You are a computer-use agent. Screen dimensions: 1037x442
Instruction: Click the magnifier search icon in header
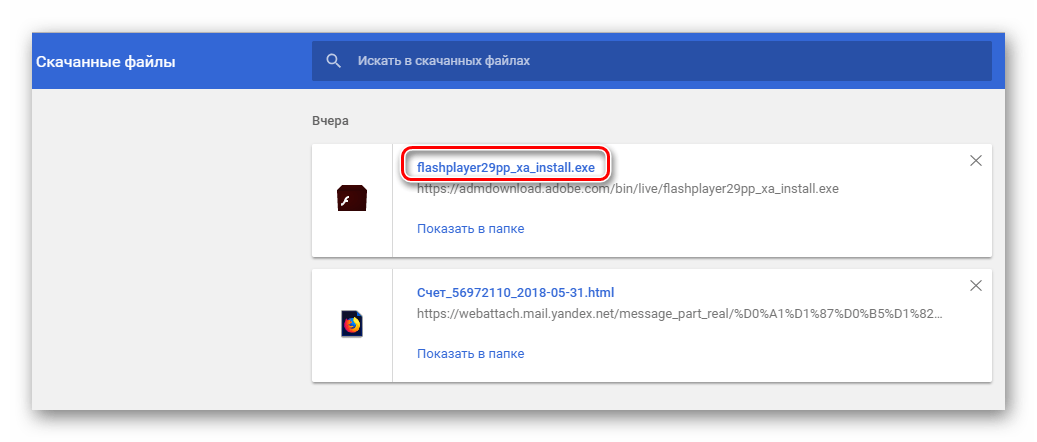[333, 61]
